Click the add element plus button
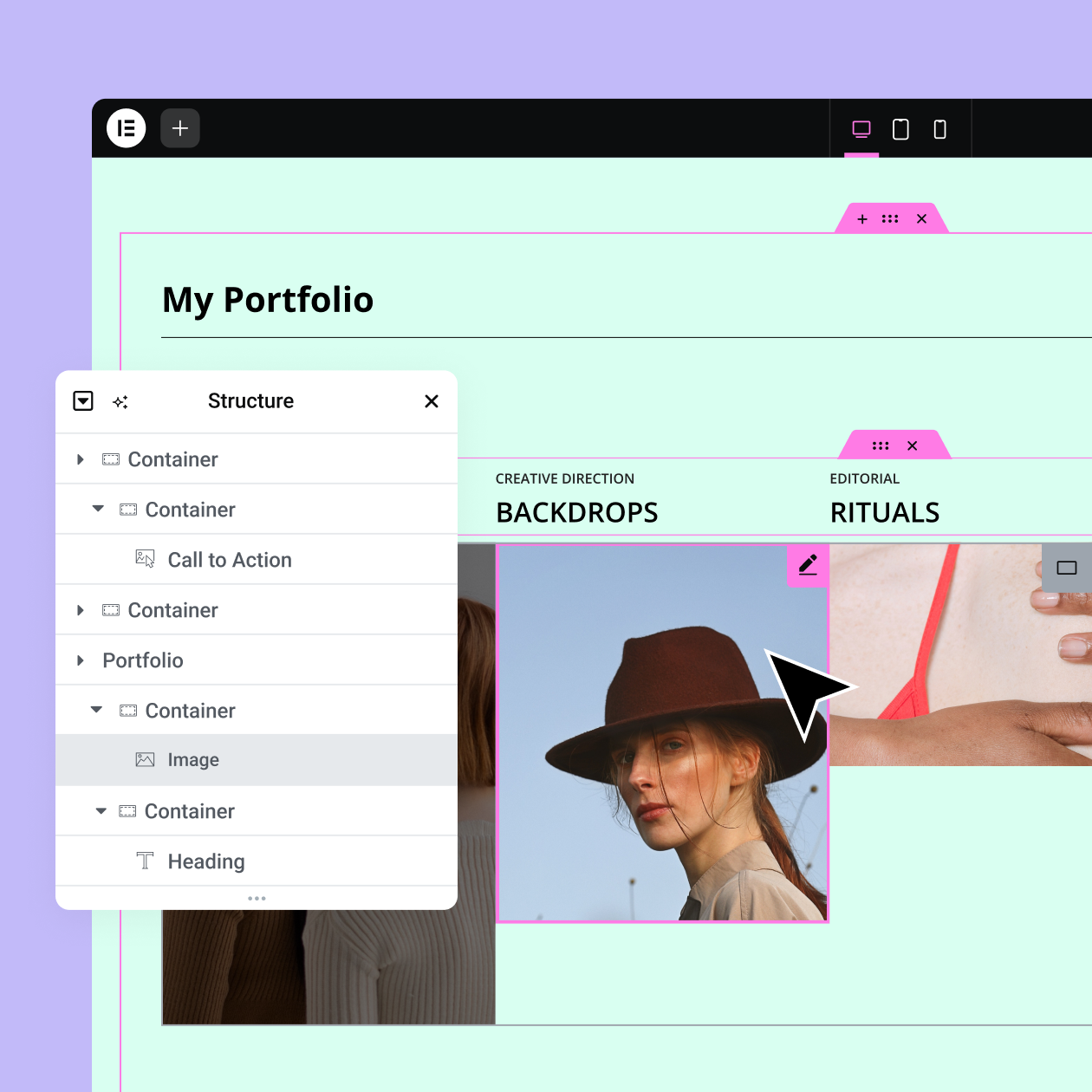Viewport: 1092px width, 1092px height. [x=180, y=128]
